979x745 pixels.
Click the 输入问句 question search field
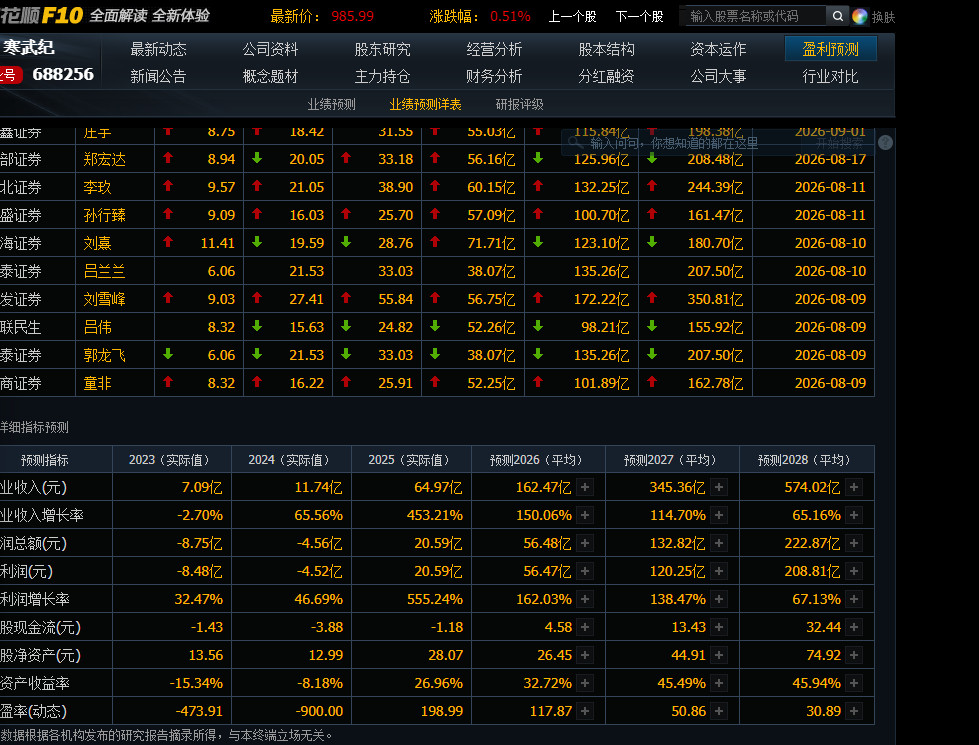pyautogui.click(x=681, y=143)
